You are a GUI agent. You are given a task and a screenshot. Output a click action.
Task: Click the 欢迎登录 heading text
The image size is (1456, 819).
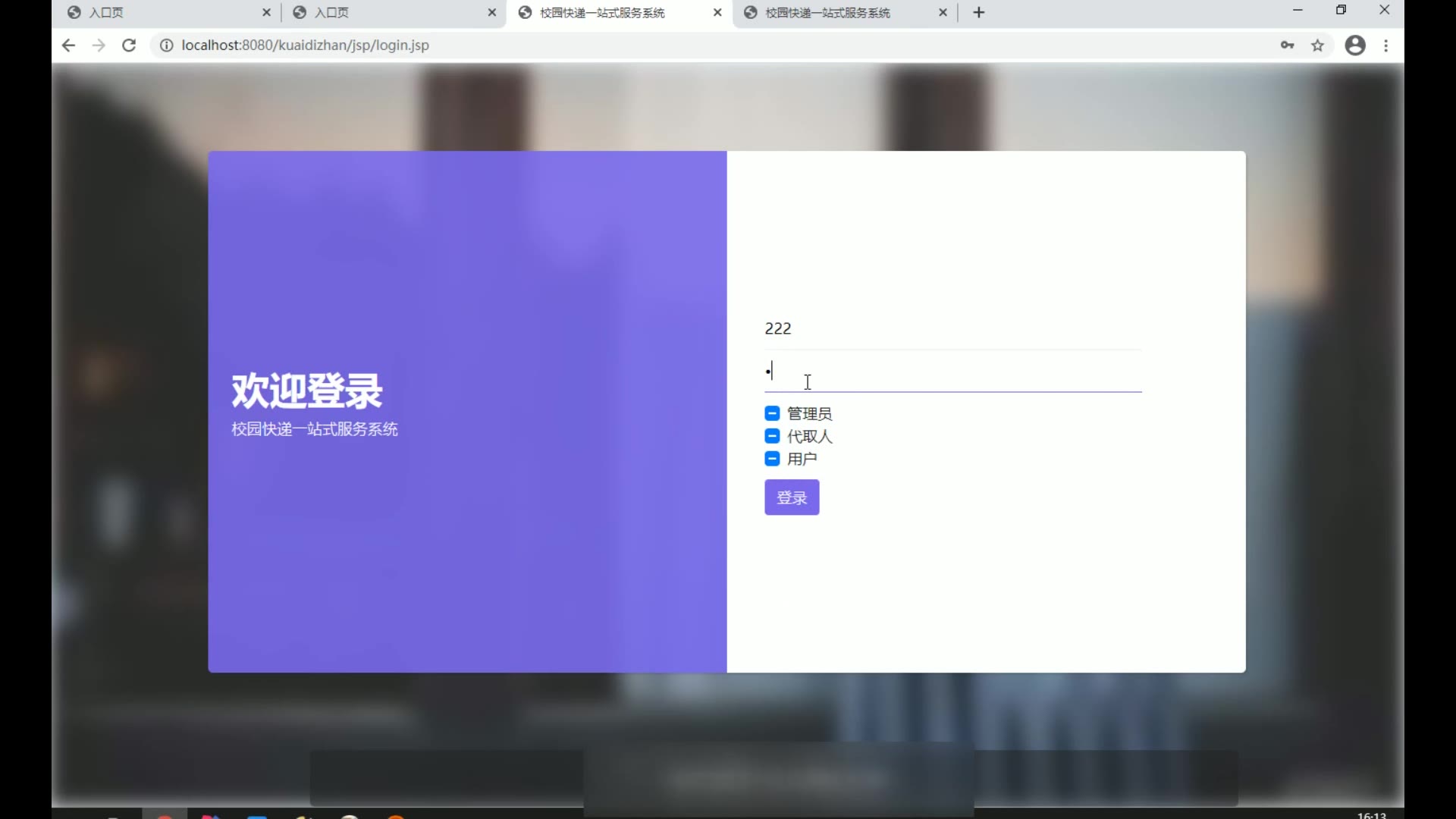pyautogui.click(x=307, y=391)
